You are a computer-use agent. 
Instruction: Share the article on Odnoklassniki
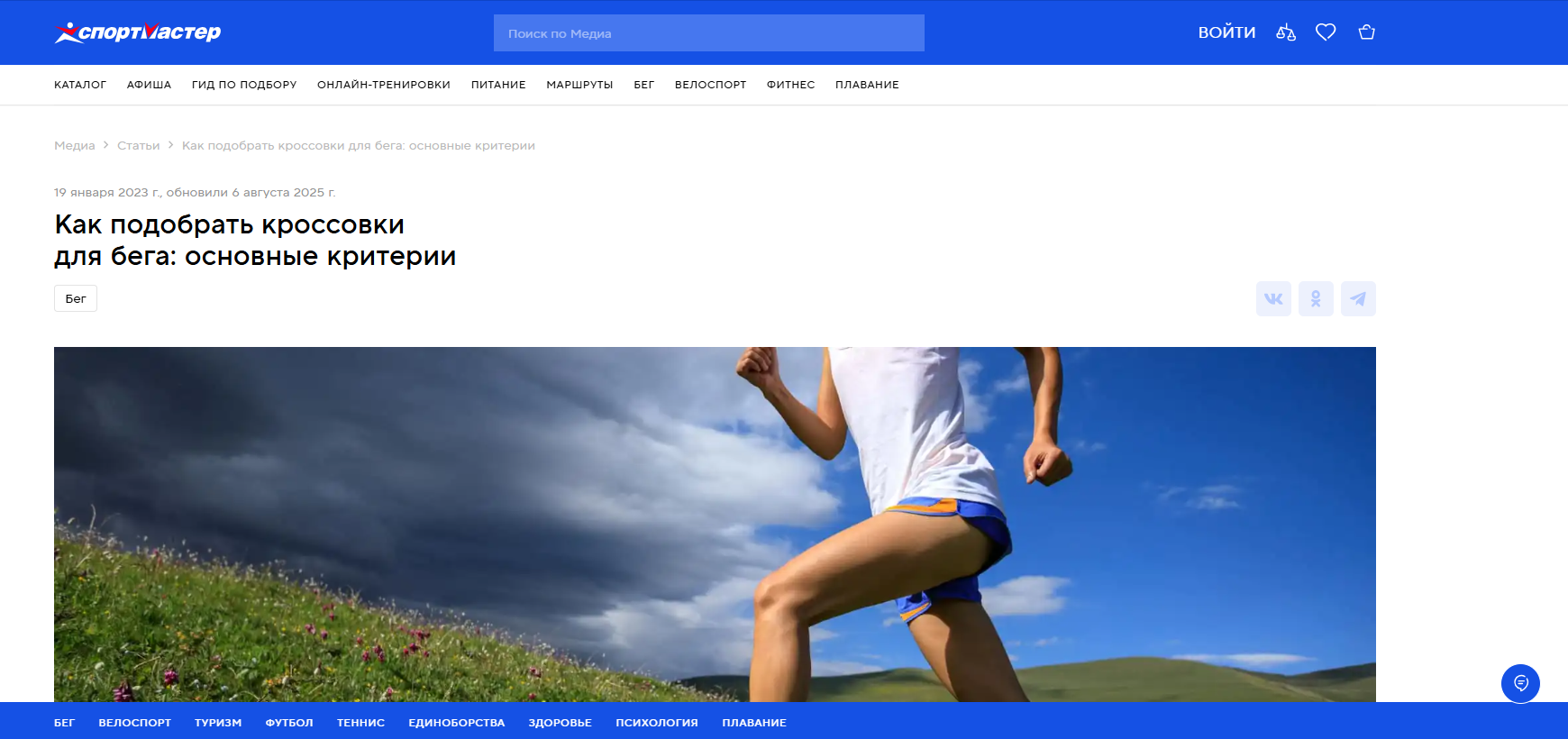pos(1316,299)
